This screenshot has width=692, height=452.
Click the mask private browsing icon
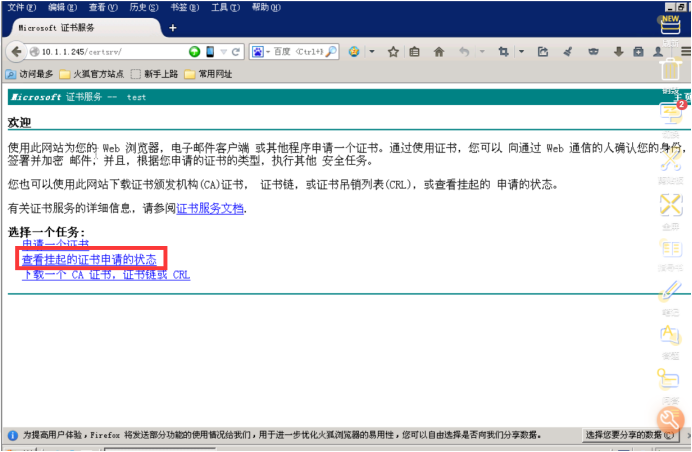click(593, 52)
